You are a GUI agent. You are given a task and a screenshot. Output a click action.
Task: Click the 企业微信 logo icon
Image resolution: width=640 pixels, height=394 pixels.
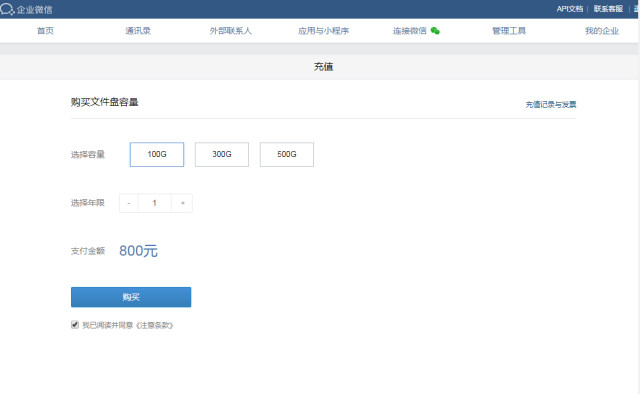tap(7, 9)
